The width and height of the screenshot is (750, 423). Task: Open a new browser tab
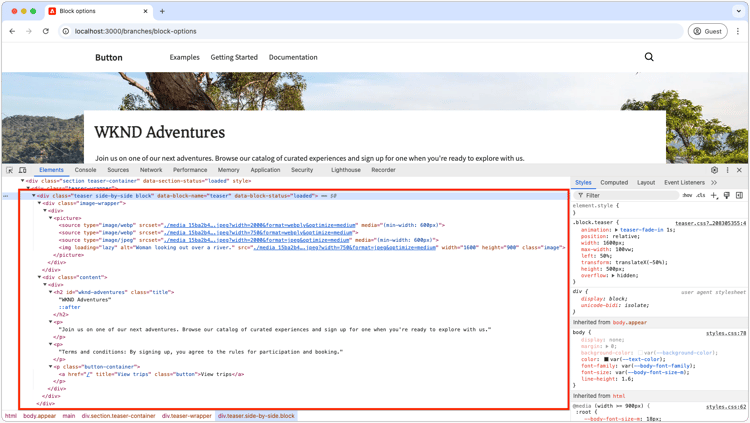(162, 11)
